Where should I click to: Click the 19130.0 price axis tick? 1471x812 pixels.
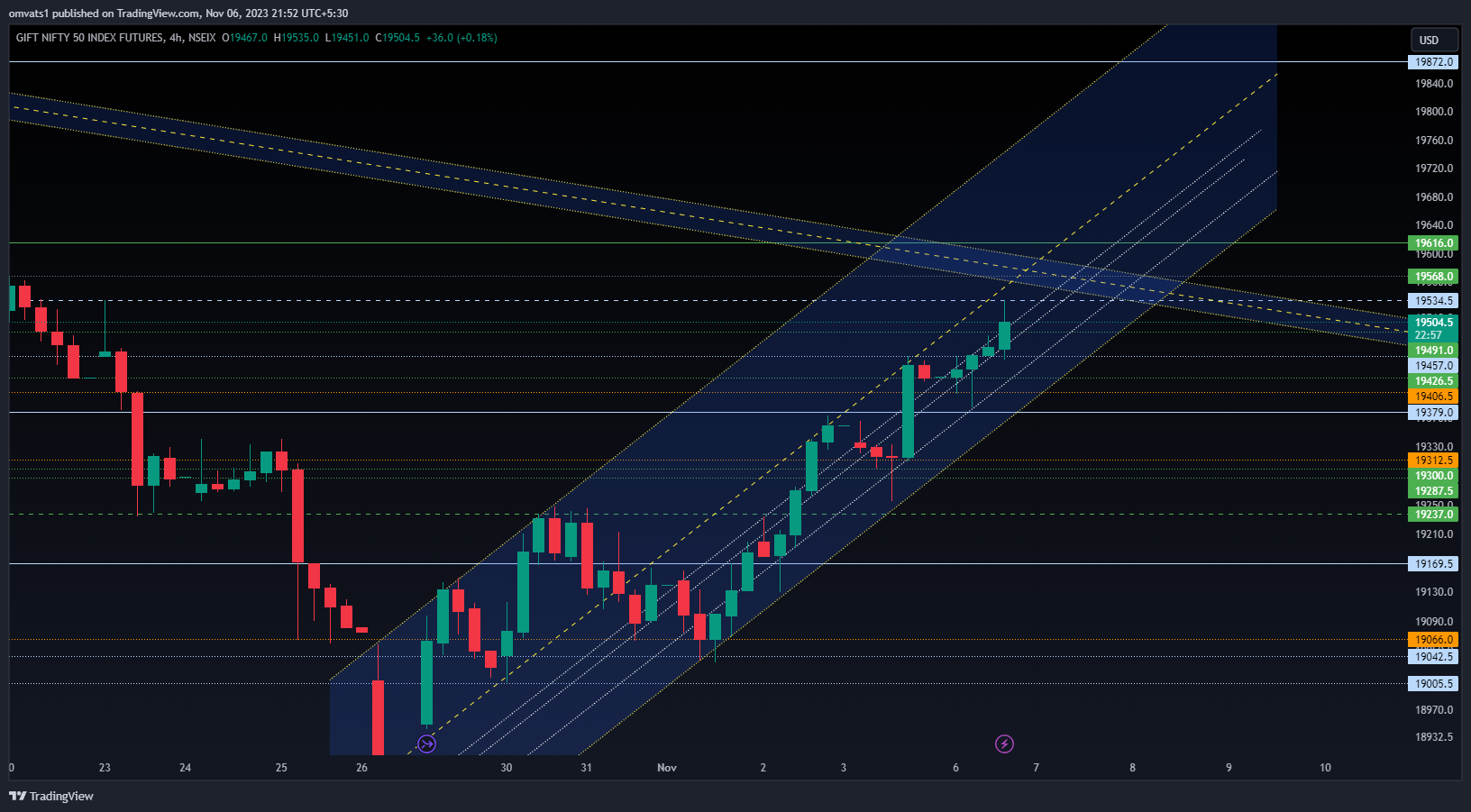1434,592
